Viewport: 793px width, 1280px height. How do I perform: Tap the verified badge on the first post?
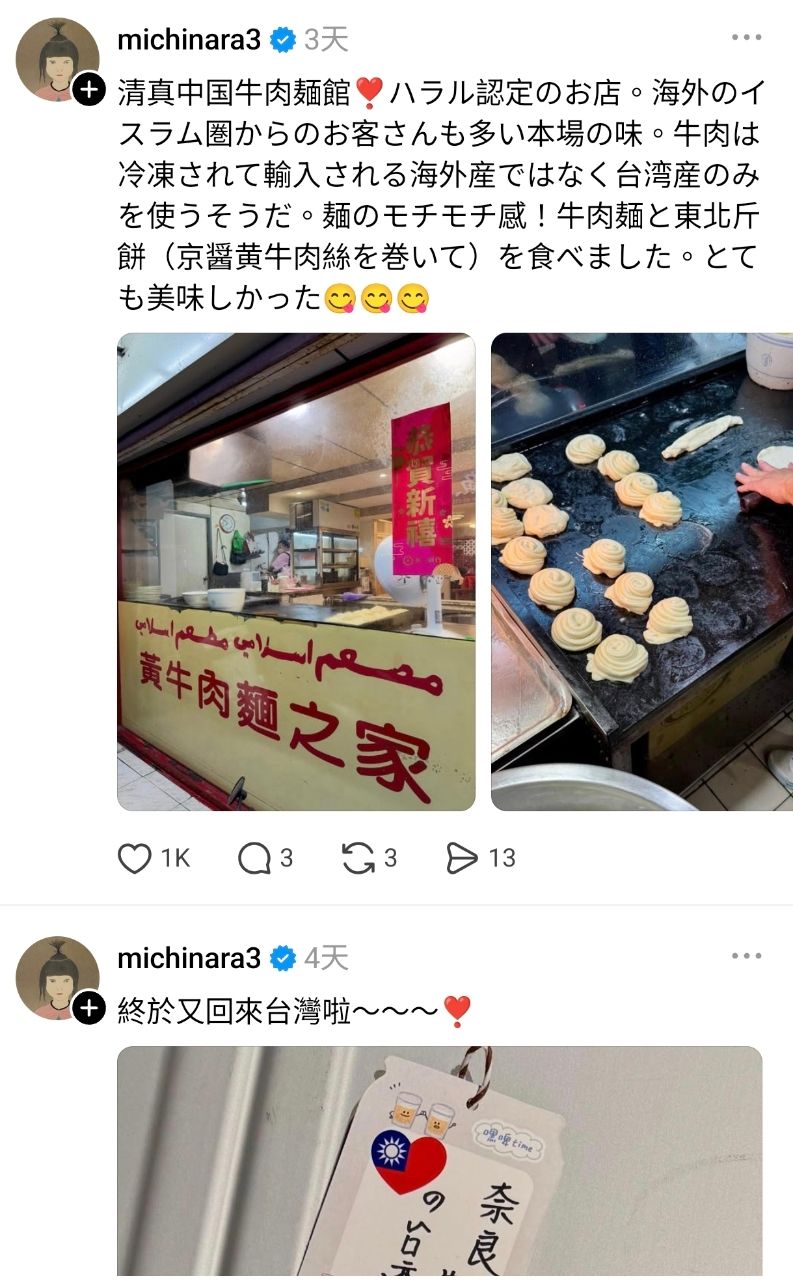click(x=283, y=40)
